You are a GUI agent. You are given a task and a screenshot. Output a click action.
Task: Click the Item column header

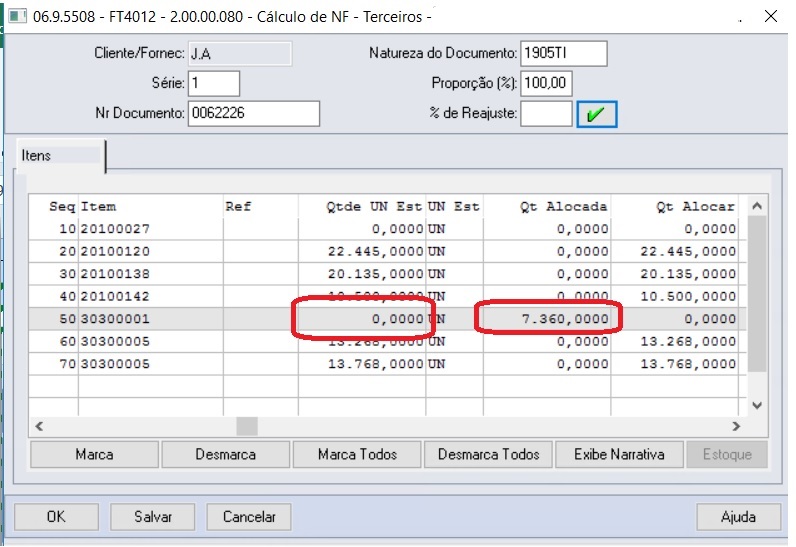pos(151,207)
